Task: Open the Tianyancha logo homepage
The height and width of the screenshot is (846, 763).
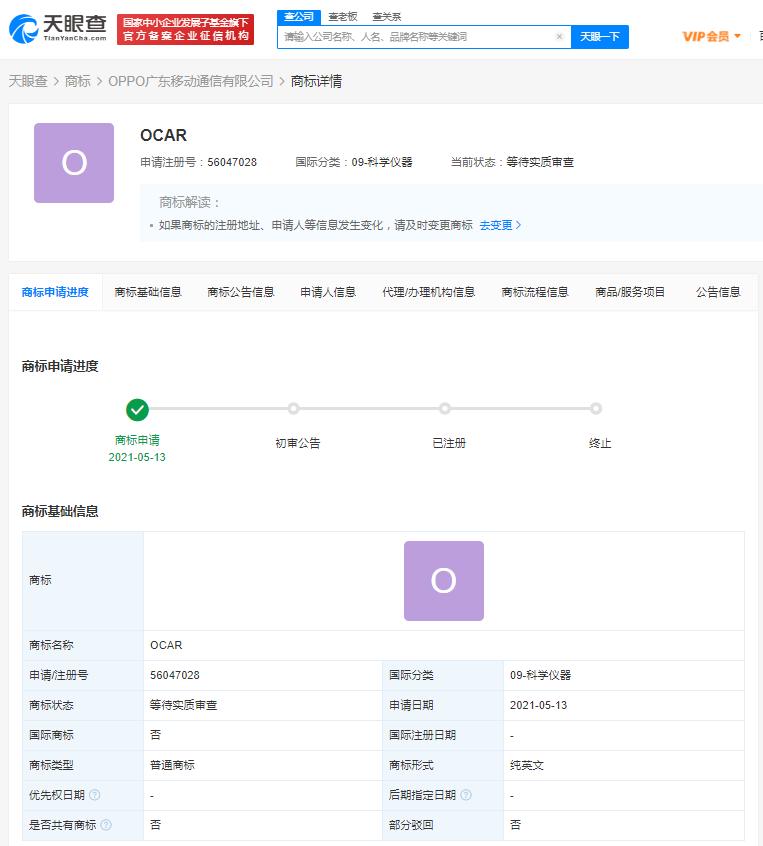Action: (x=58, y=29)
